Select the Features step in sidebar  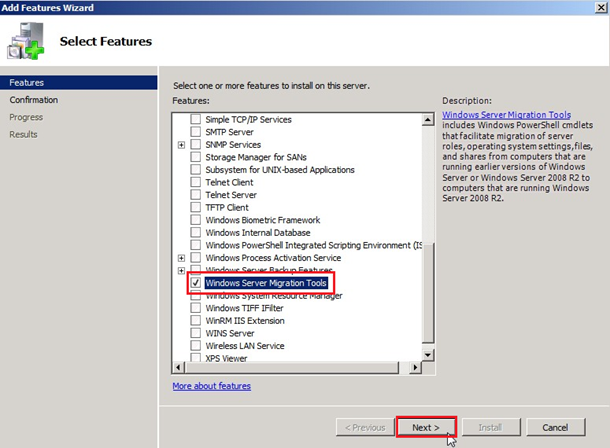79,82
